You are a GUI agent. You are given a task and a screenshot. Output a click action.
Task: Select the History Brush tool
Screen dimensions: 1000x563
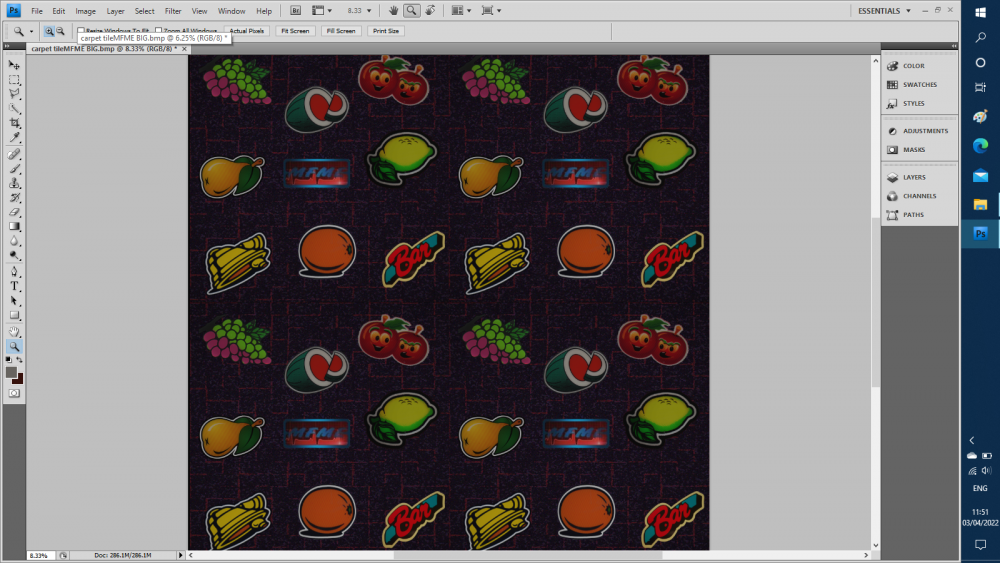pyautogui.click(x=14, y=198)
